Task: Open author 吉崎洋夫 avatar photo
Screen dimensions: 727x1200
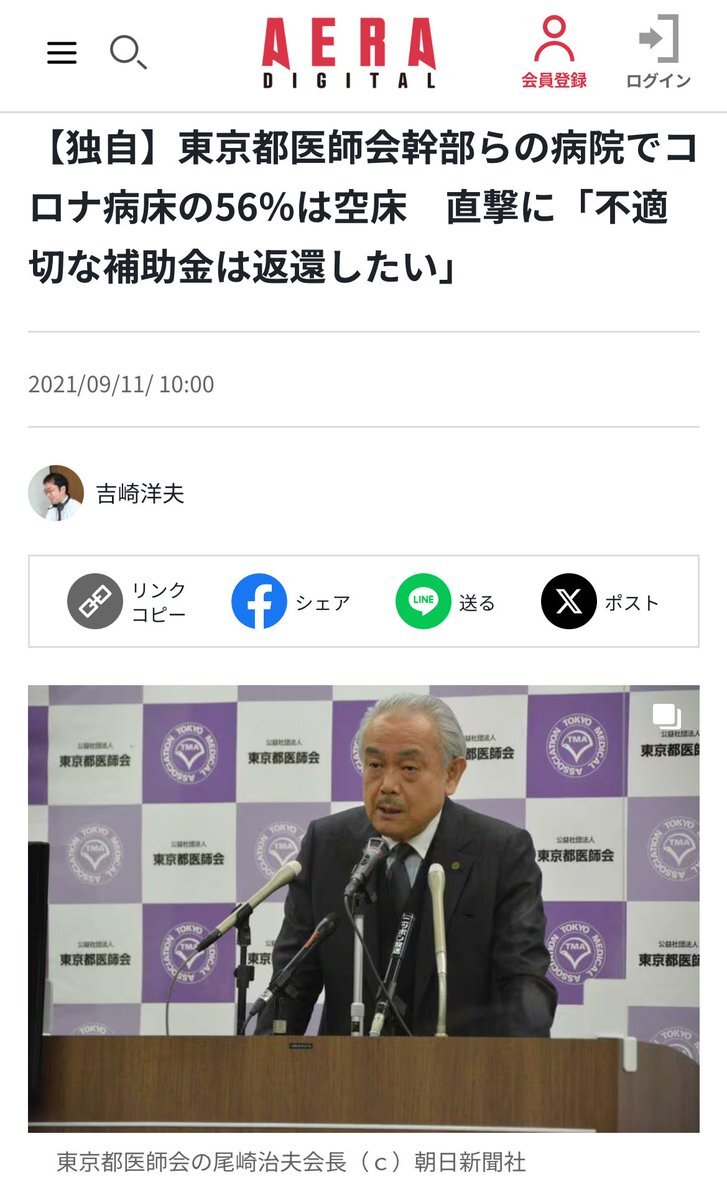Action: pos(56,493)
